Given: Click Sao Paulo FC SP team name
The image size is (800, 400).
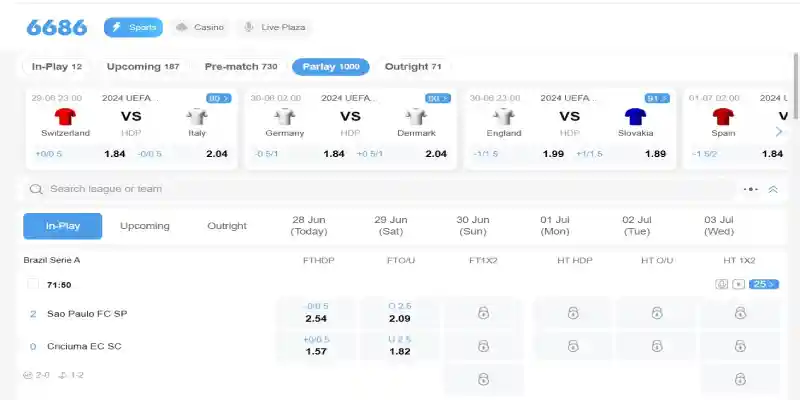Looking at the screenshot, I should tap(87, 314).
